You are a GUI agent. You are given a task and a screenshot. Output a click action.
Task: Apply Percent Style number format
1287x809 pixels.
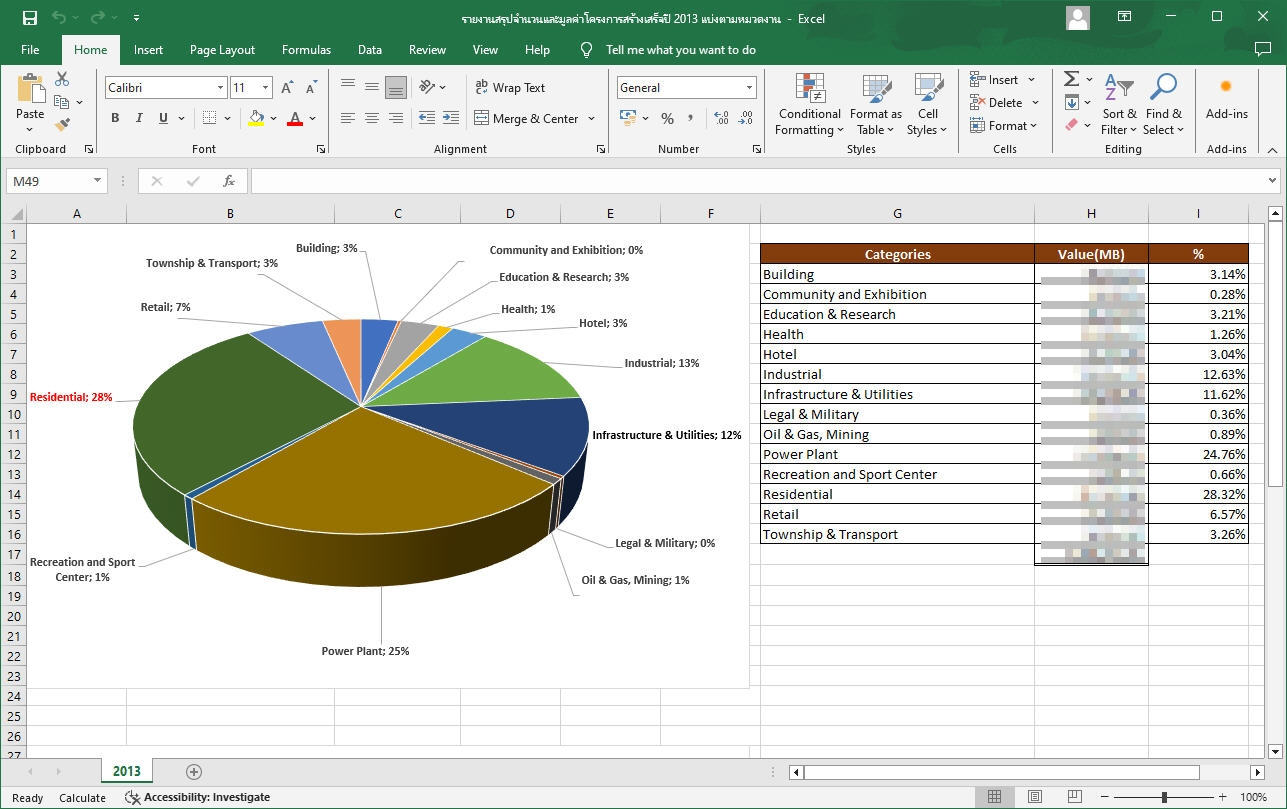667,118
